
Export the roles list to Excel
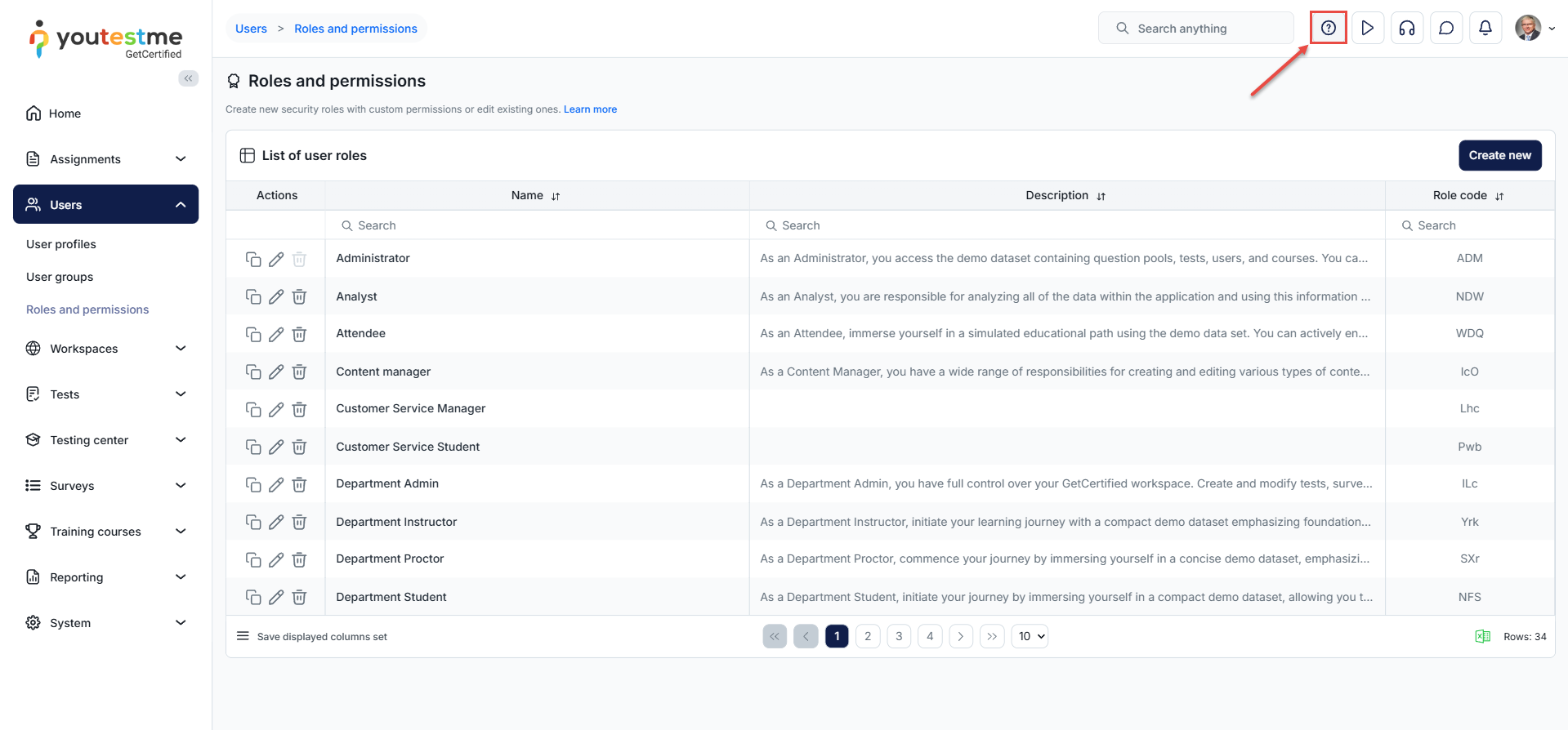click(1482, 637)
